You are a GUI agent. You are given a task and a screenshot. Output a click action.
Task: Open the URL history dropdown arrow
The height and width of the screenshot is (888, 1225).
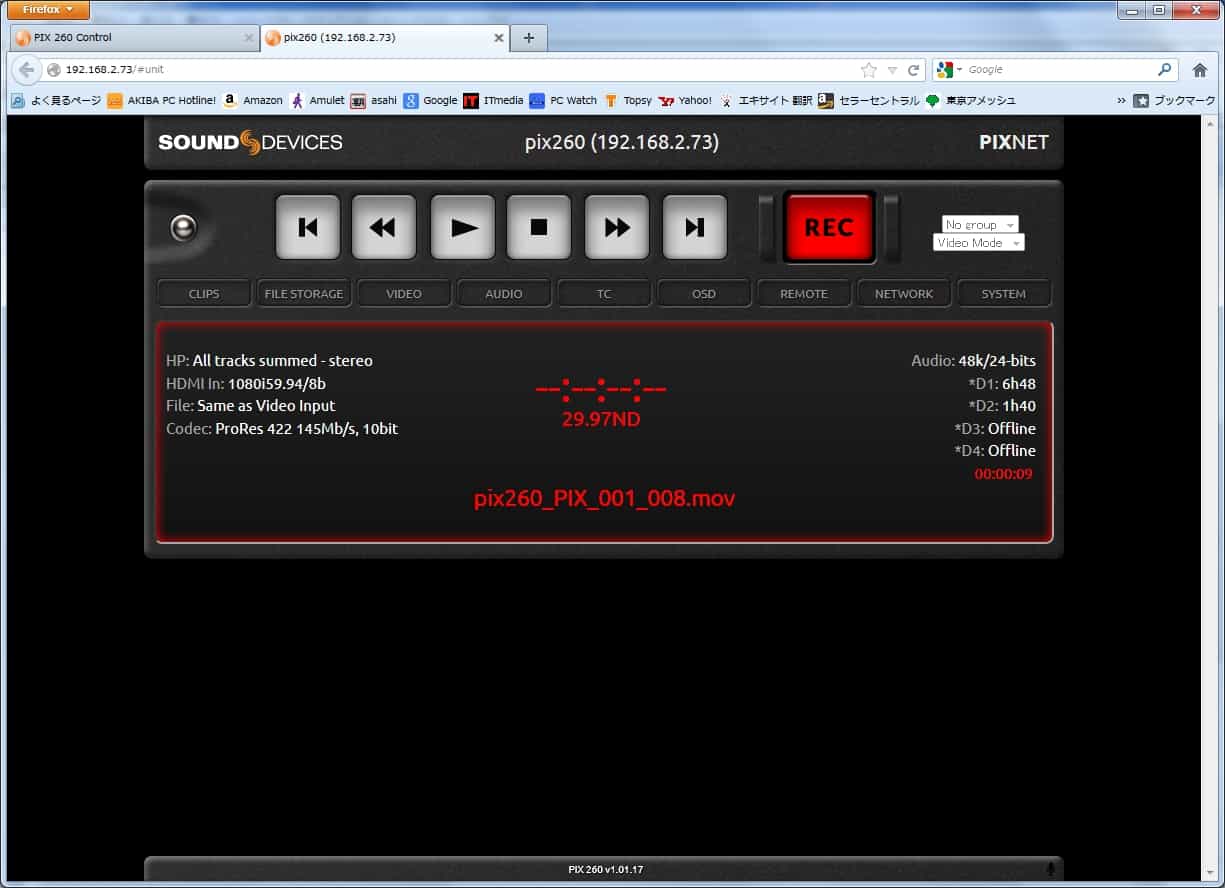pos(892,71)
